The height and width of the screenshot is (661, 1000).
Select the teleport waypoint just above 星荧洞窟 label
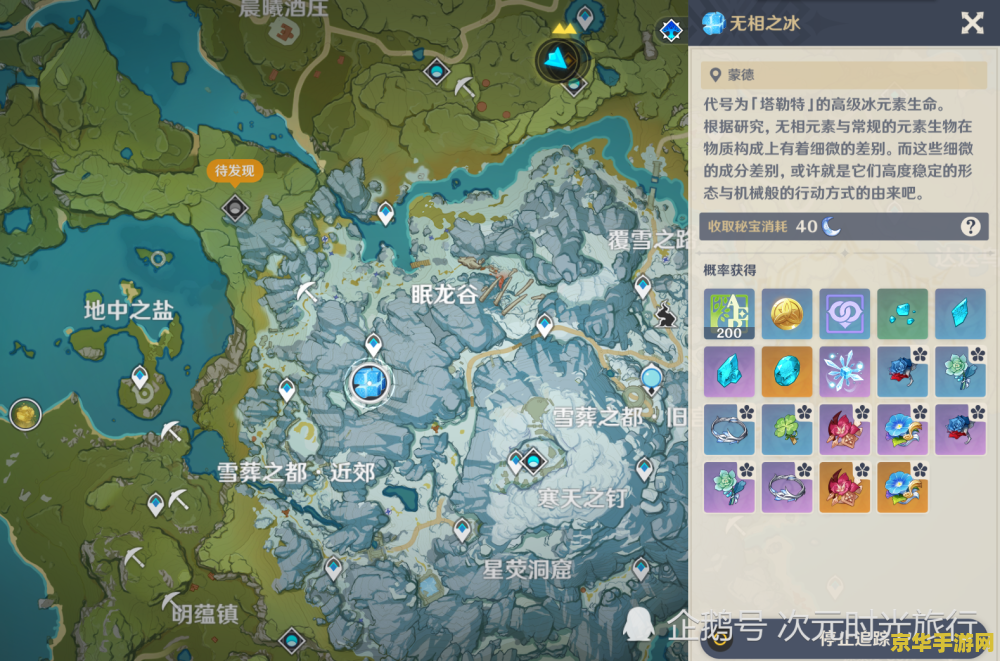click(x=462, y=530)
